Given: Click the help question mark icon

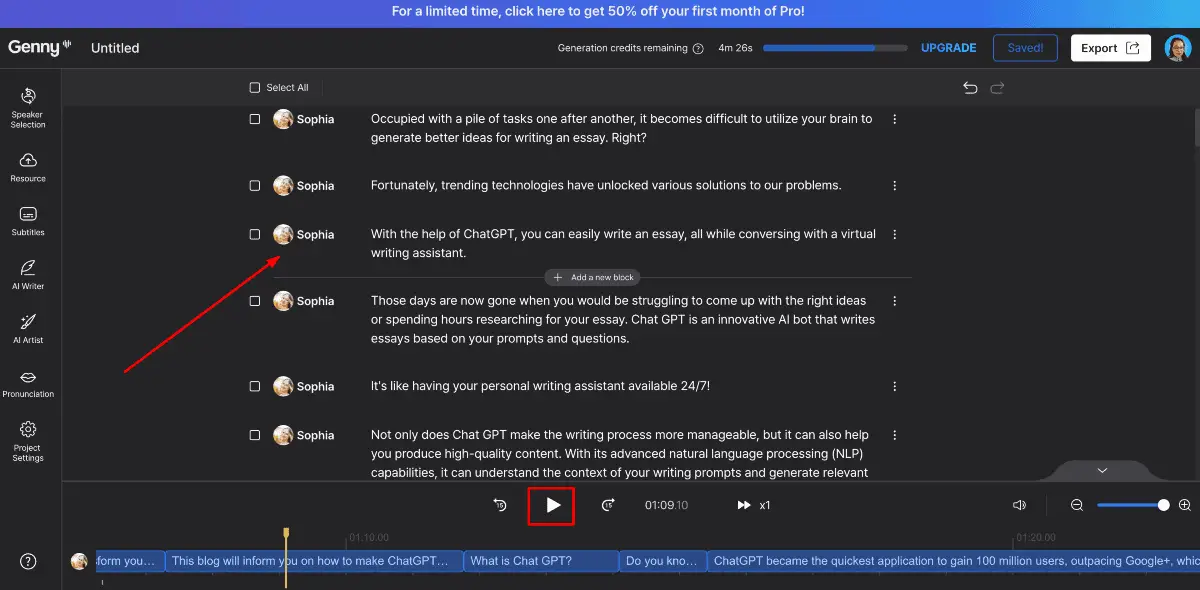Looking at the screenshot, I should pyautogui.click(x=28, y=561).
